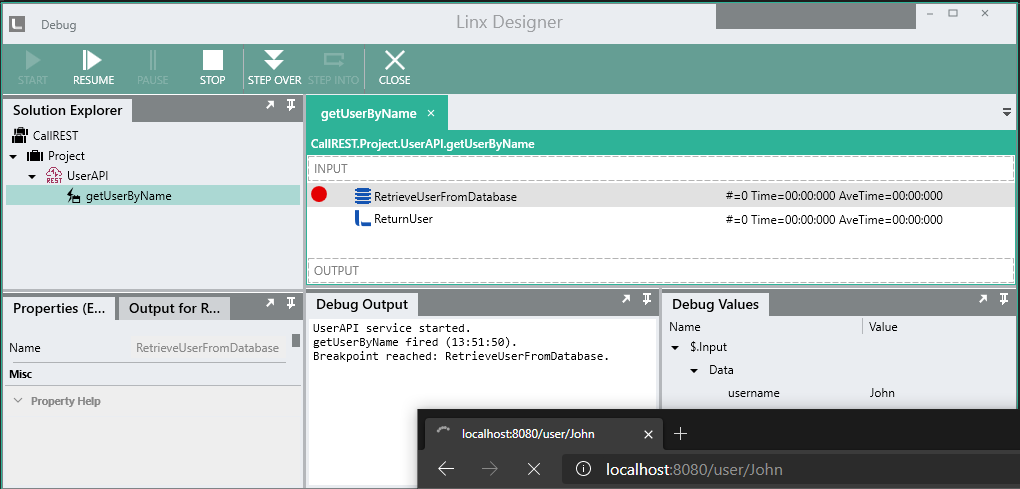Select the RetrieveUserFromDatabase function row
This screenshot has height=489, width=1020.
pyautogui.click(x=660, y=195)
